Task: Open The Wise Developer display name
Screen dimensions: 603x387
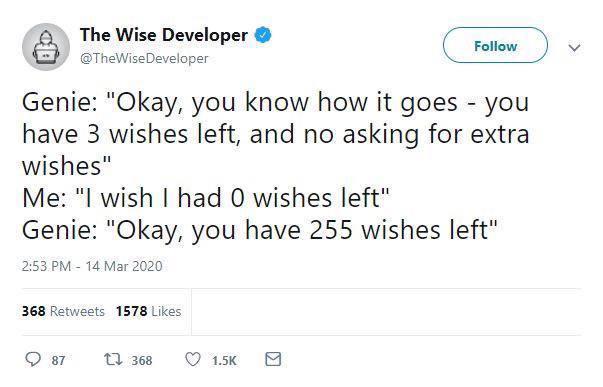Action: pos(164,35)
